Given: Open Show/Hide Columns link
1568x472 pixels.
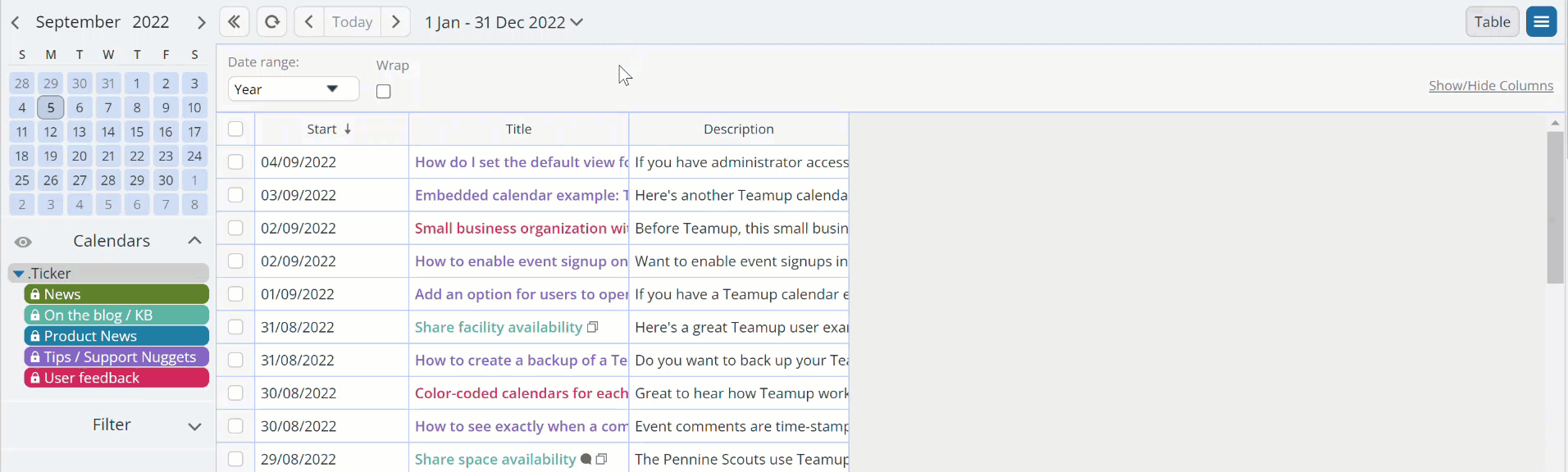Looking at the screenshot, I should coord(1491,85).
